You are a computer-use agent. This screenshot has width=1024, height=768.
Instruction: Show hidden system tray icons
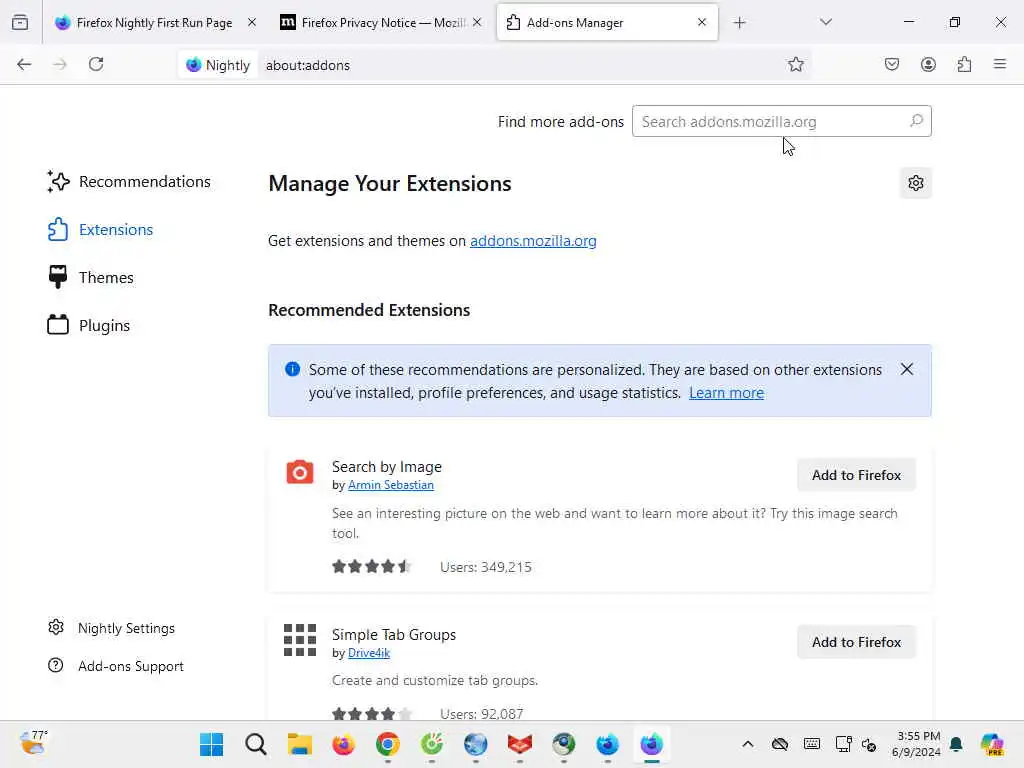point(748,744)
